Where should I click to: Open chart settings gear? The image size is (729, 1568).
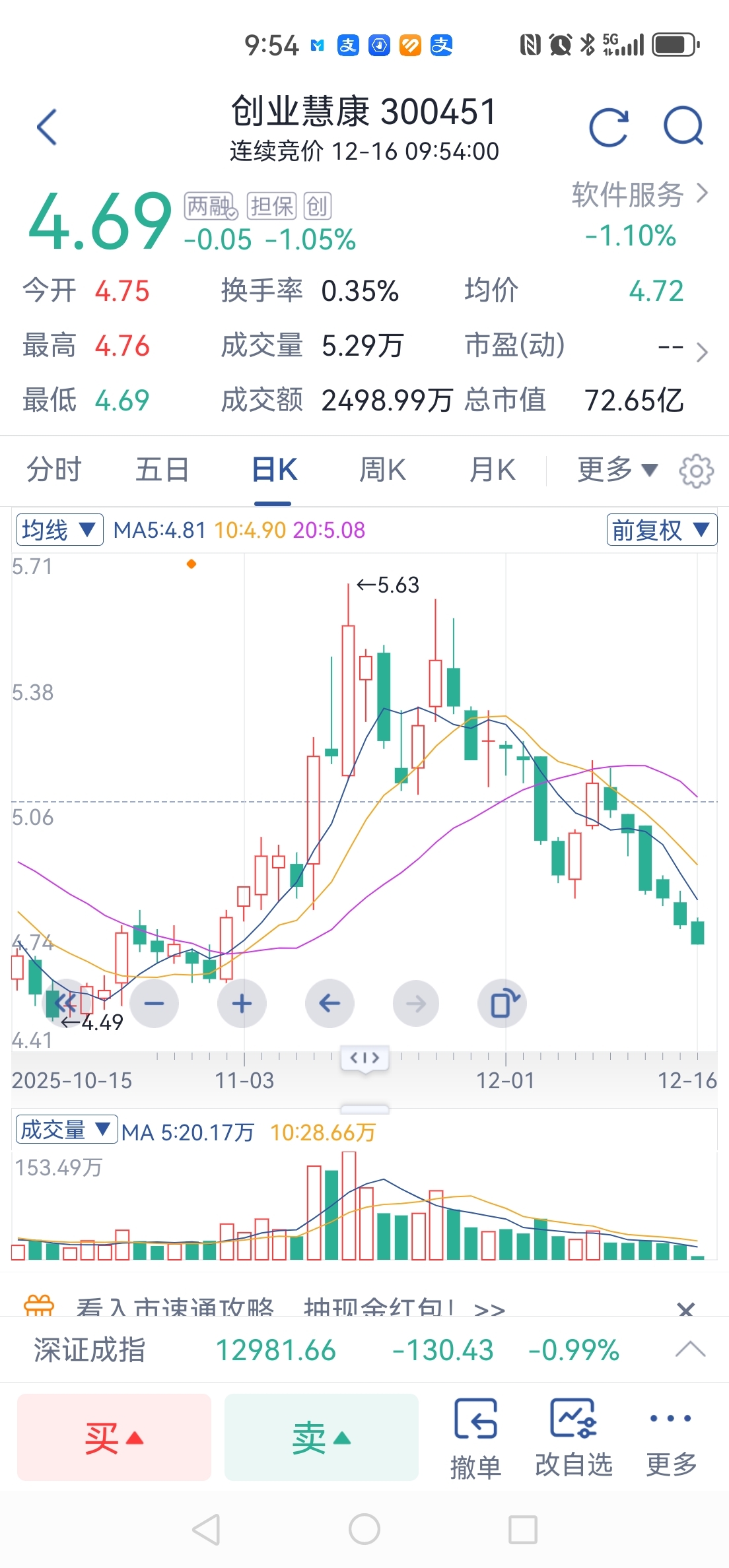pos(696,471)
